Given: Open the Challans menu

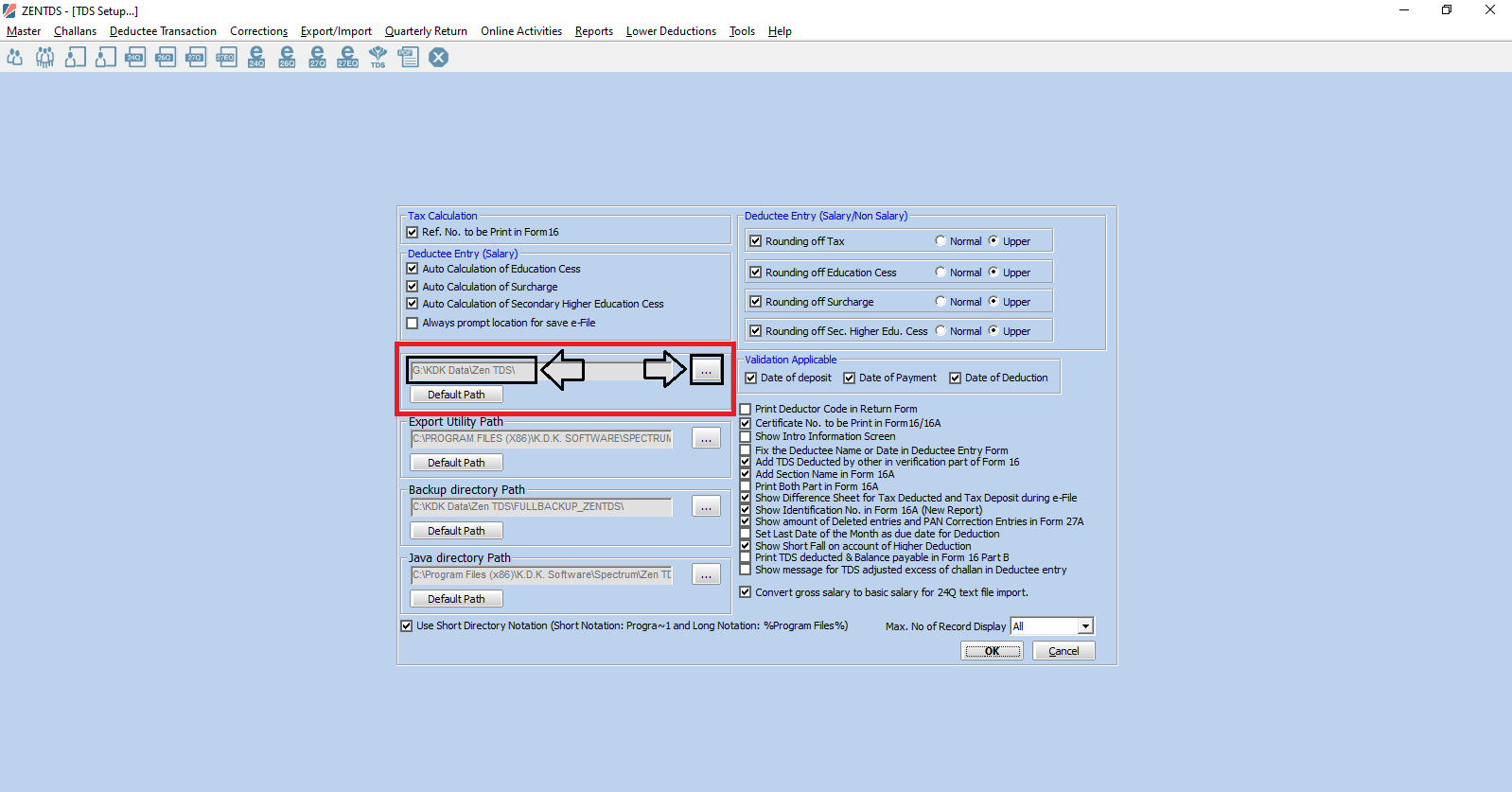Looking at the screenshot, I should [x=75, y=31].
